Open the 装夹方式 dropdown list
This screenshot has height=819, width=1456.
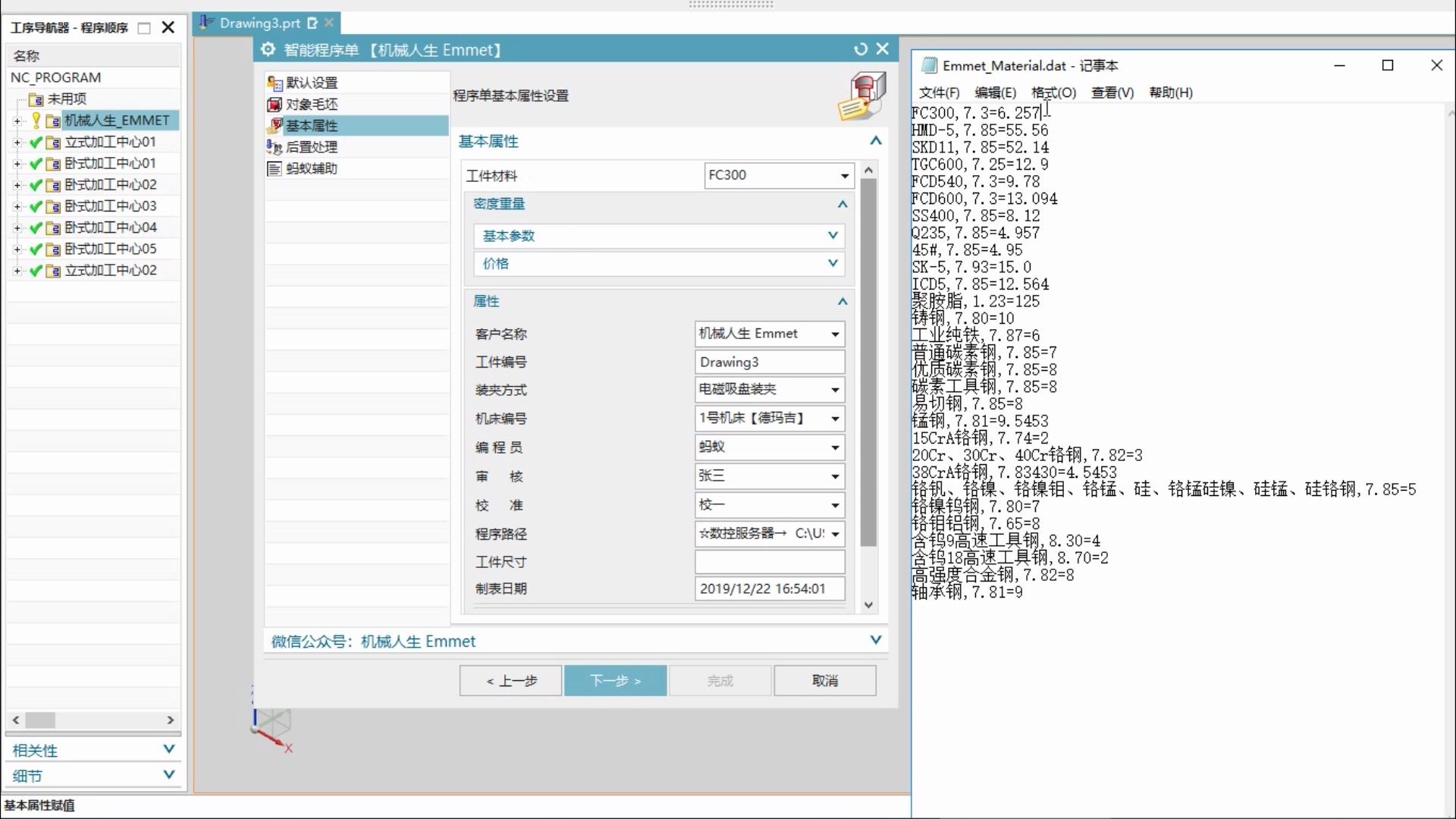point(835,390)
